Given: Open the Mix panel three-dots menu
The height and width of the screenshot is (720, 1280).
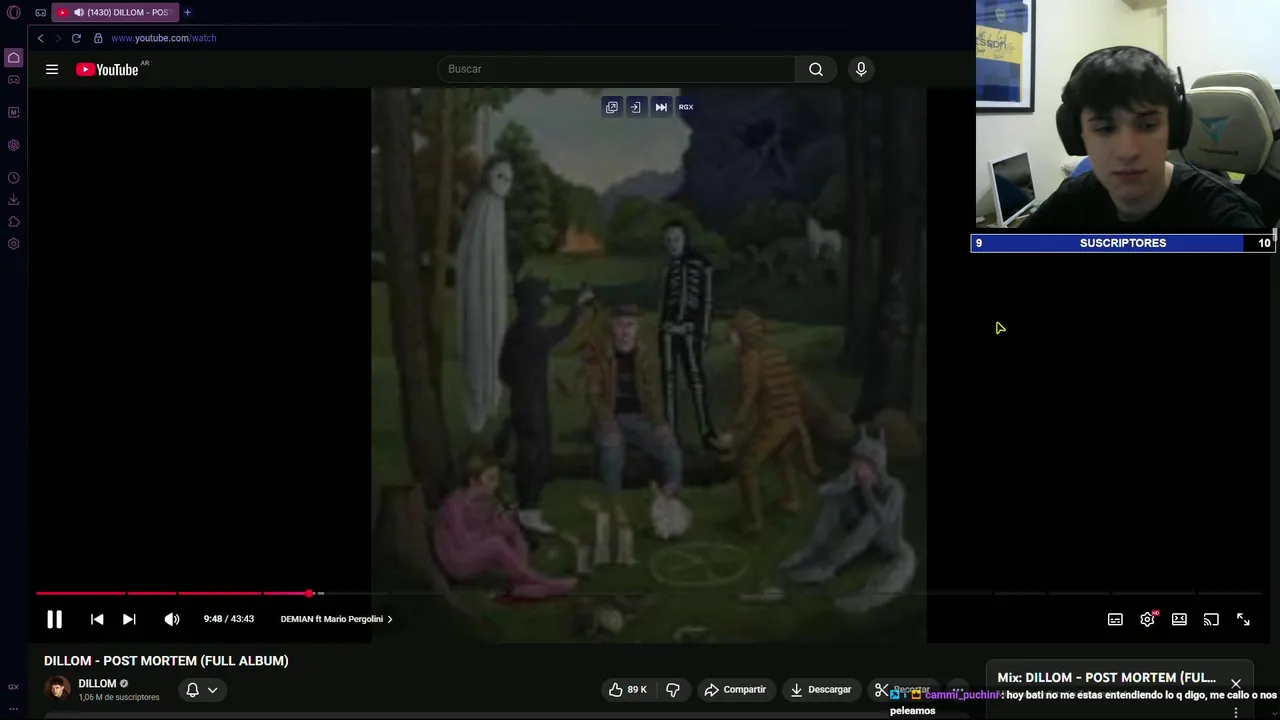Looking at the screenshot, I should pyautogui.click(x=1236, y=713).
